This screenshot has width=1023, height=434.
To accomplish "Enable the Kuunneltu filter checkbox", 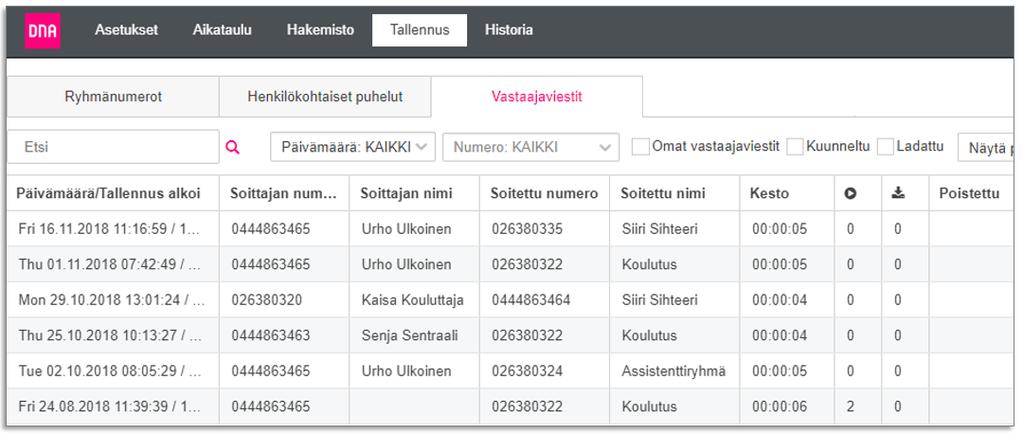I will pyautogui.click(x=795, y=147).
